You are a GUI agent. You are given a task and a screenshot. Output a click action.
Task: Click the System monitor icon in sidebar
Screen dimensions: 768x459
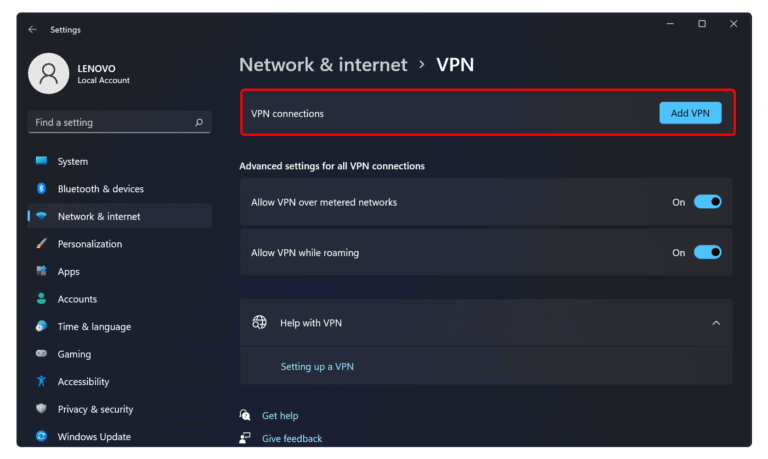pos(42,161)
